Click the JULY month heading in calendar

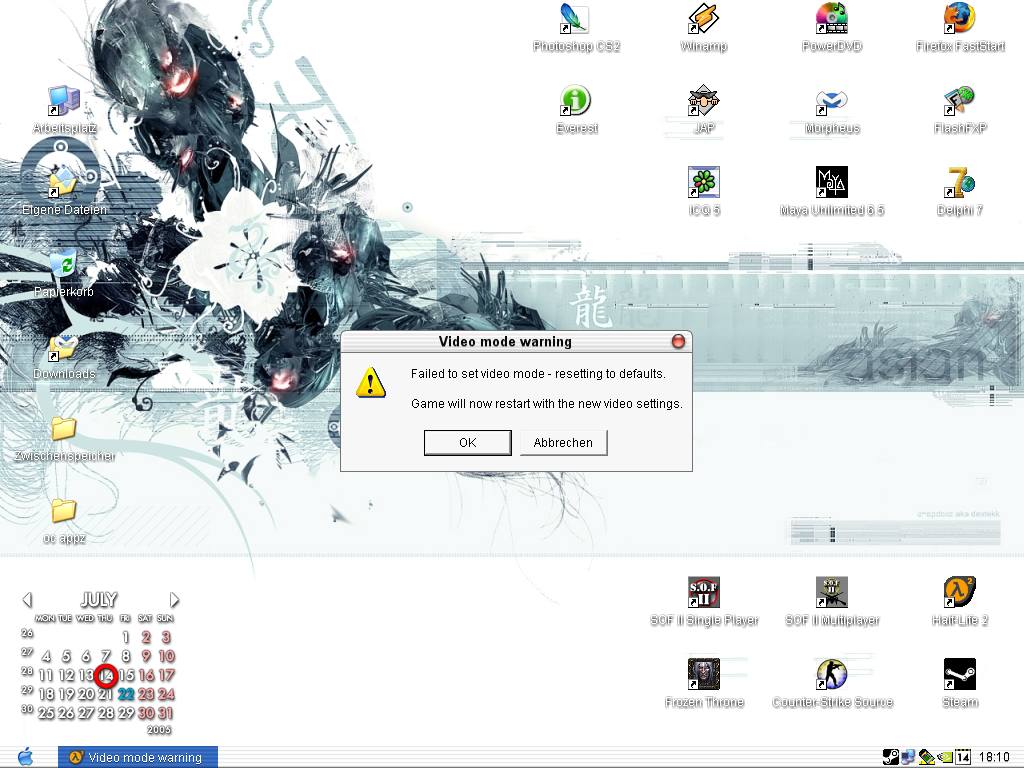pos(99,600)
